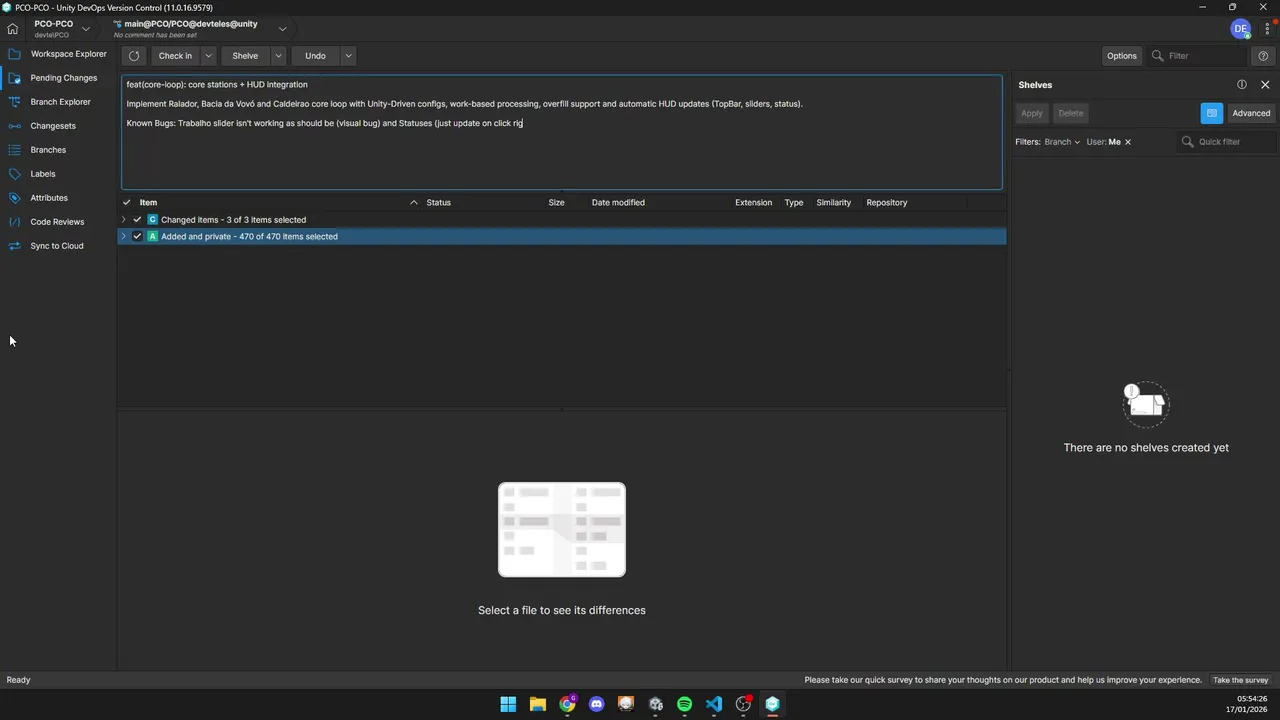Screen dimensions: 1280x720
Task: Sort by the Date modified column header
Action: [618, 203]
